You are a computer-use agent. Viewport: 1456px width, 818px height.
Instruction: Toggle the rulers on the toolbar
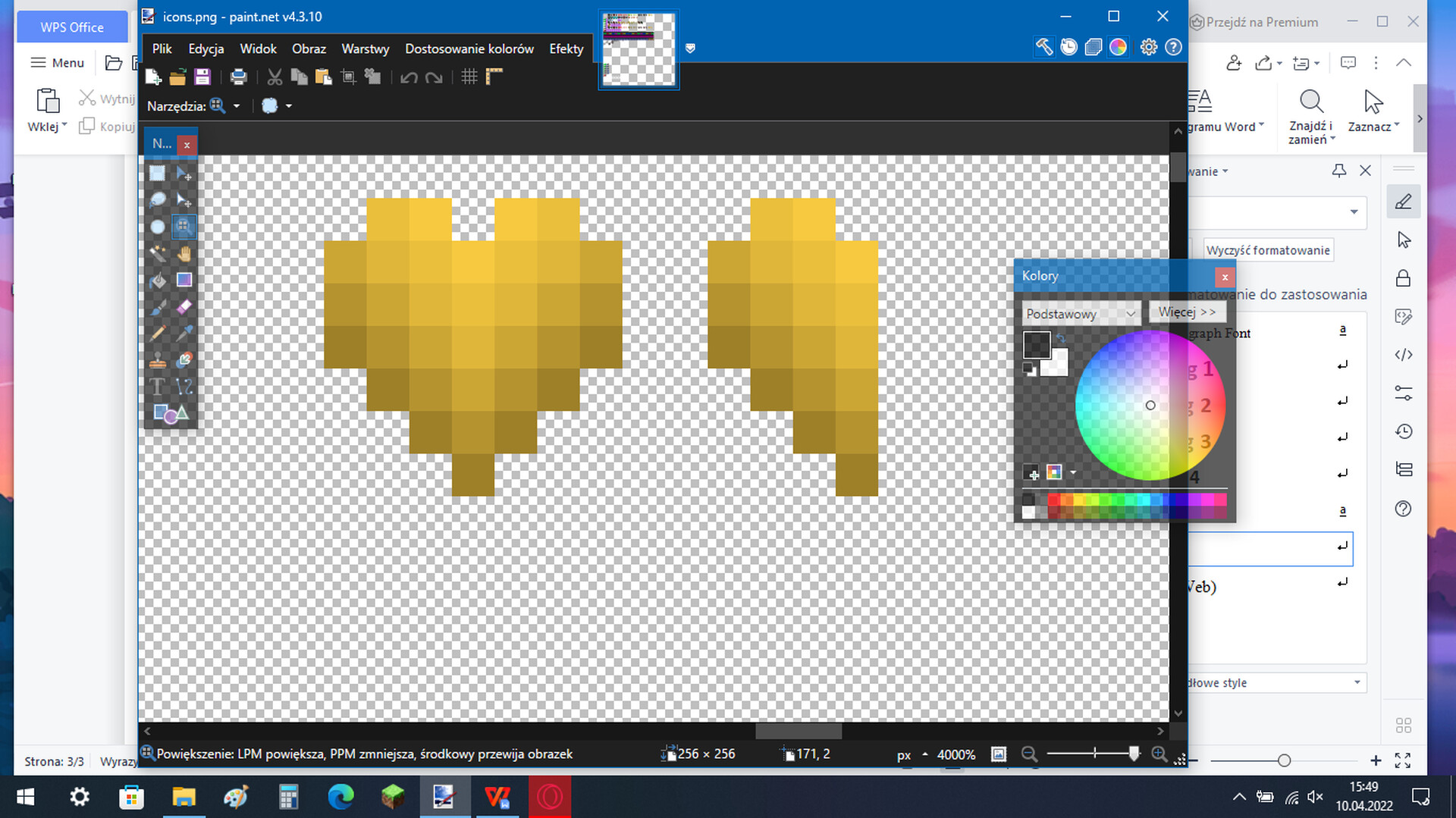(494, 77)
